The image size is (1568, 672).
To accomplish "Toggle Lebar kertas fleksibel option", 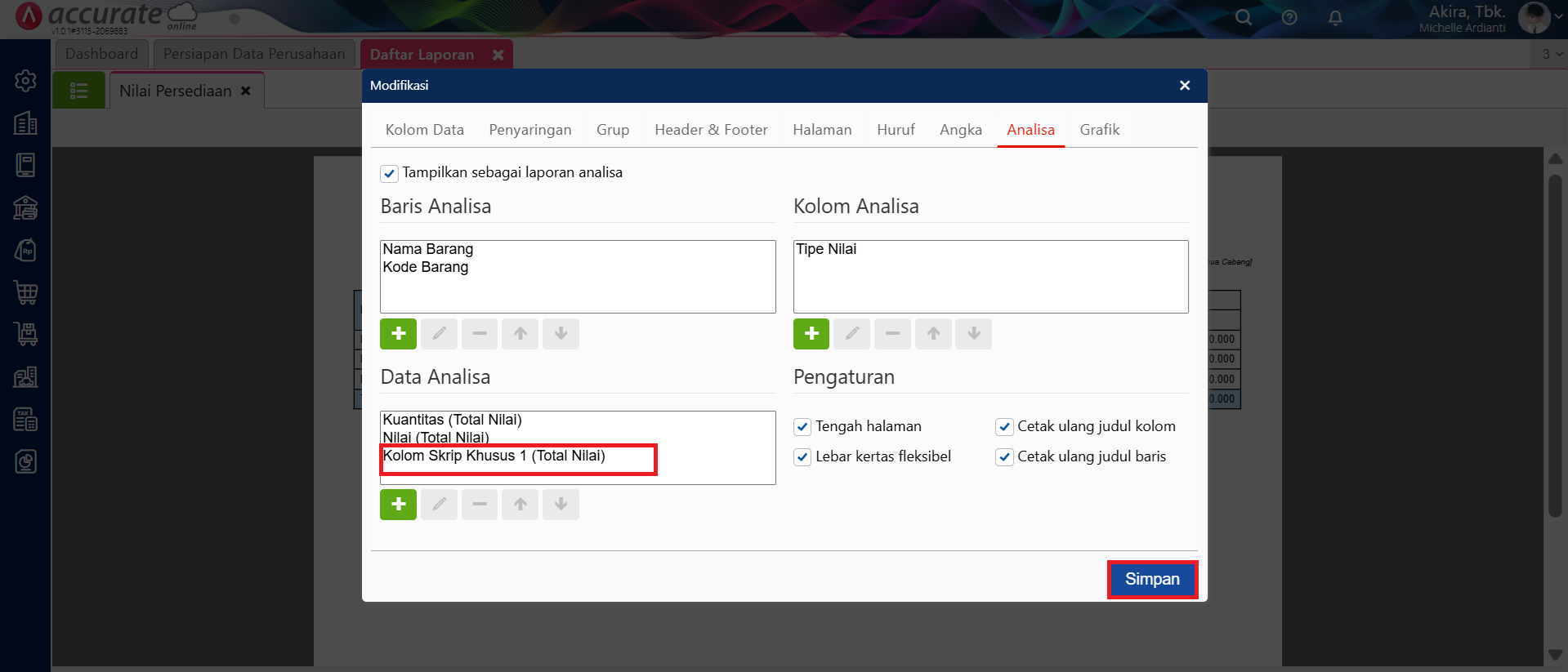I will (802, 457).
